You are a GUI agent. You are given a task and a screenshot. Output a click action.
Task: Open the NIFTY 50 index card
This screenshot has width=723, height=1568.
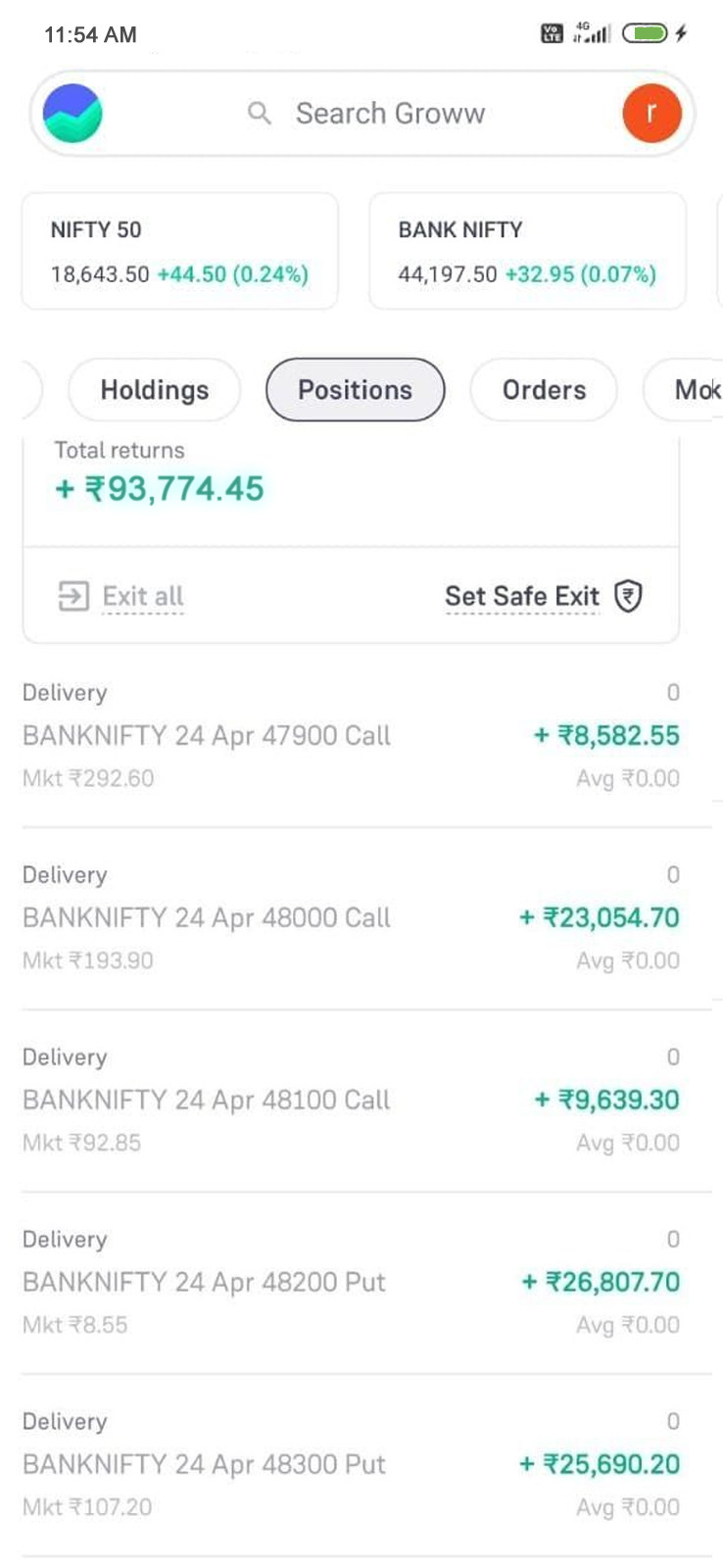180,251
